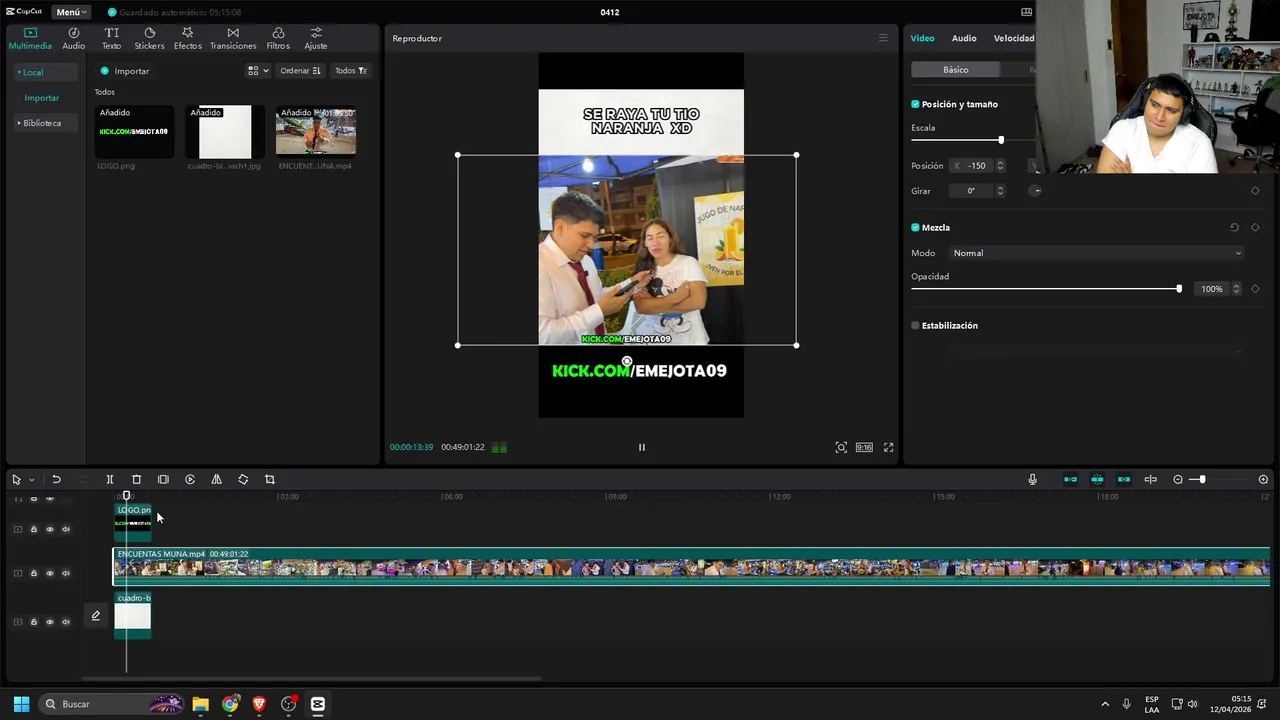Click the Girar rotation value field
The width and height of the screenshot is (1280, 720).
[970, 191]
